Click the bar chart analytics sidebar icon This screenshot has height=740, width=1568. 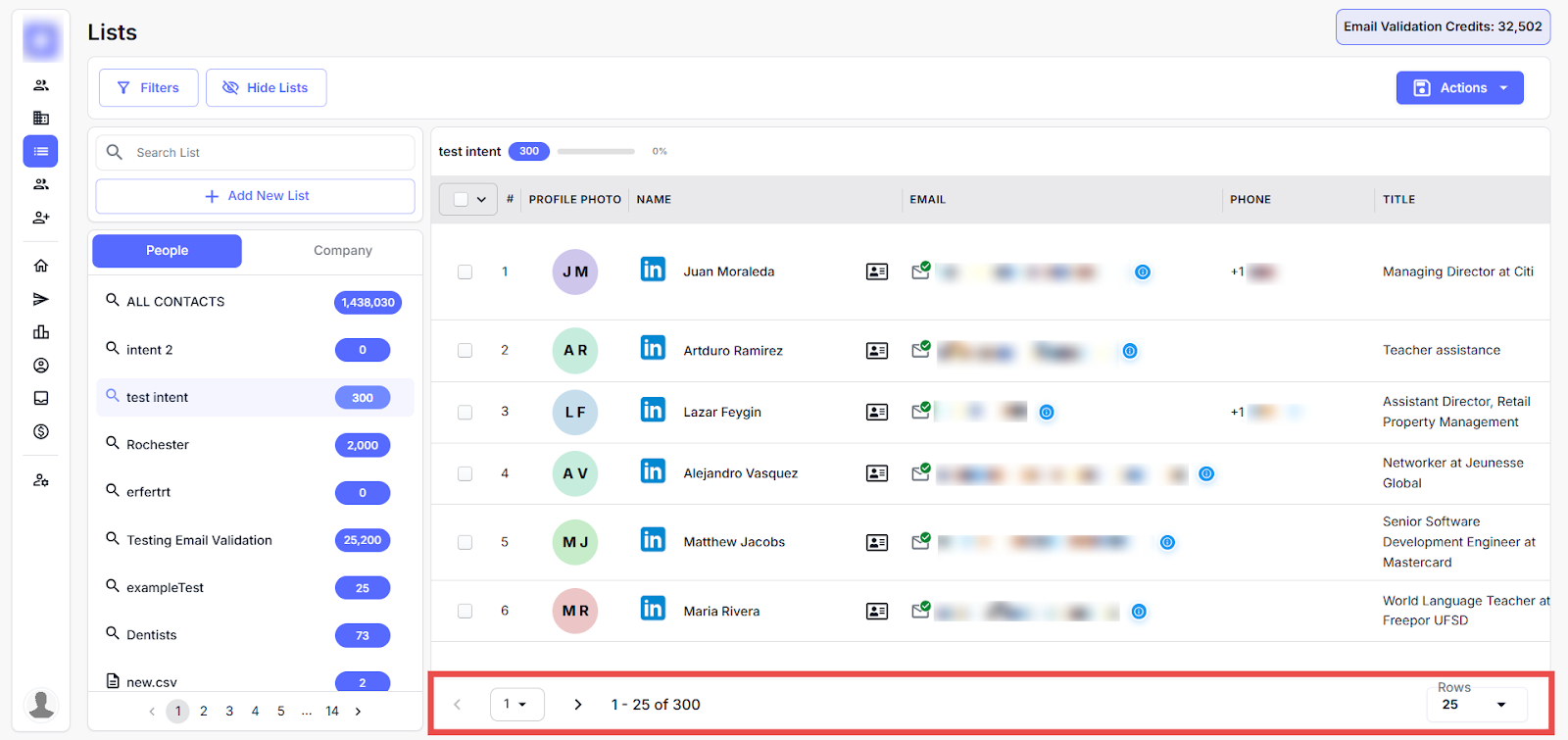point(41,332)
